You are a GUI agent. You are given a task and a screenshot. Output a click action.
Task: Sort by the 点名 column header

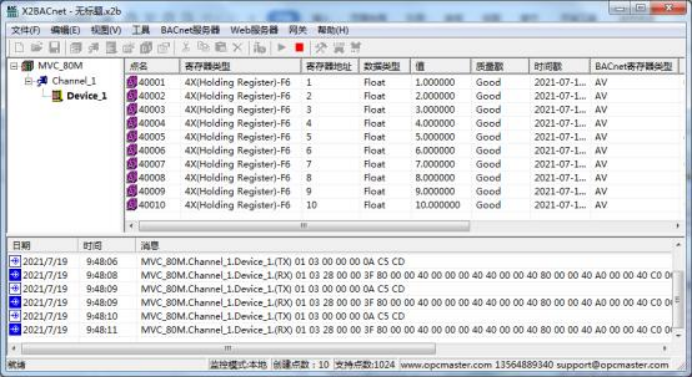(x=152, y=66)
